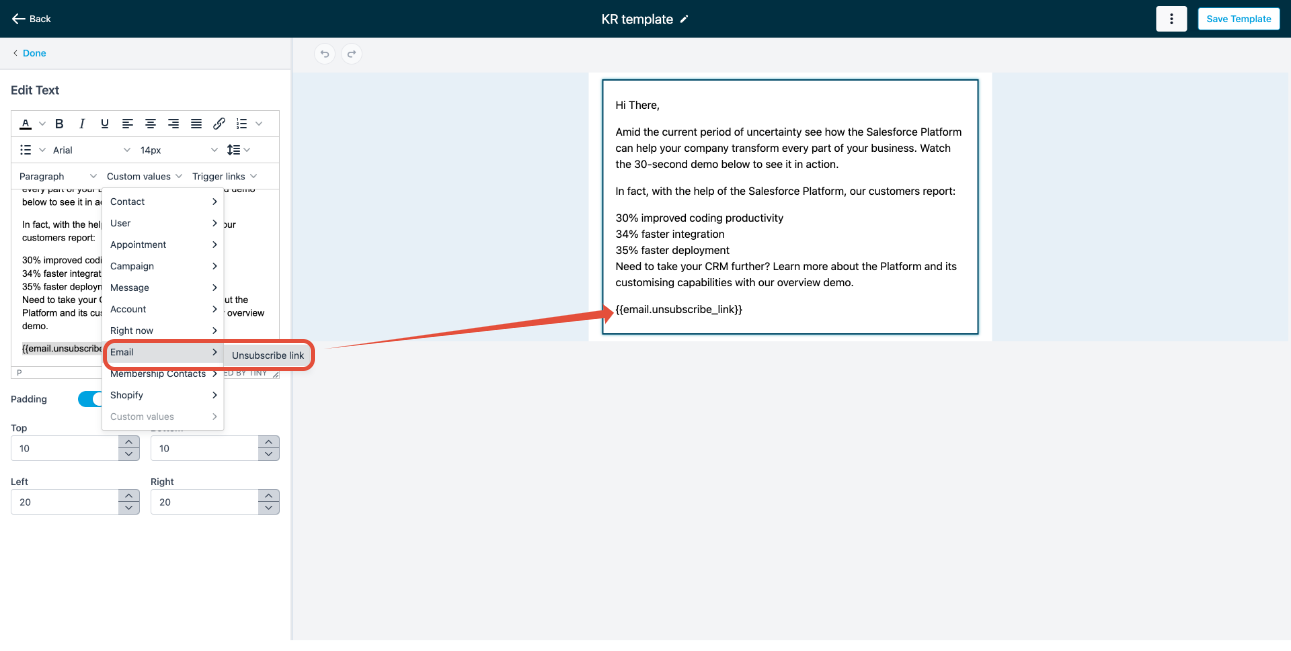Increase the Right padding value
The width and height of the screenshot is (1291, 651).
point(268,496)
